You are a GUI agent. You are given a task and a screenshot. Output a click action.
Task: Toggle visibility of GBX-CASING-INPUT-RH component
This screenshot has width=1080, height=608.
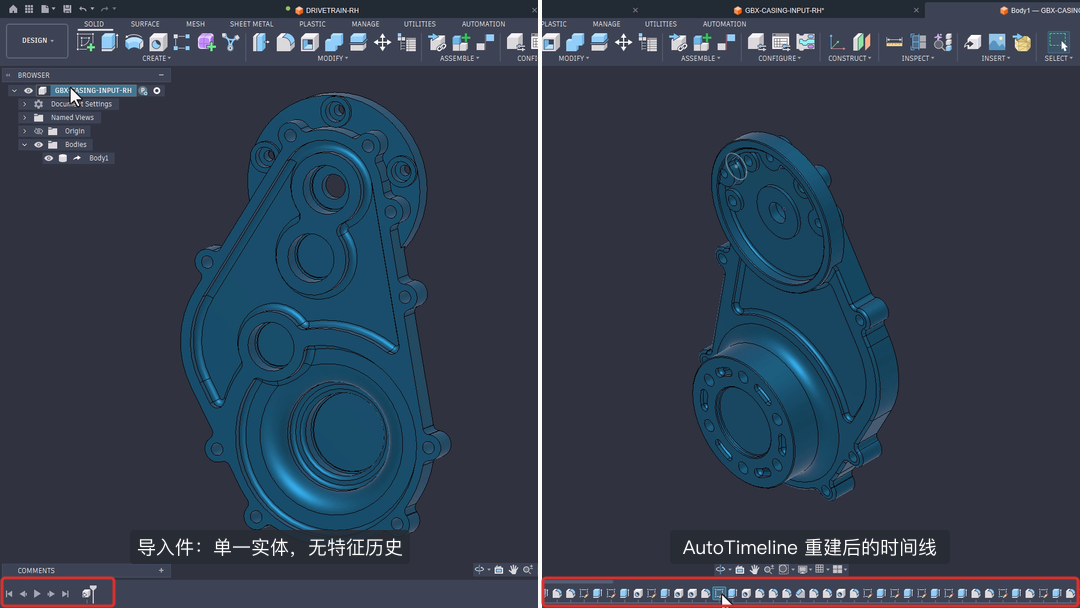28,90
